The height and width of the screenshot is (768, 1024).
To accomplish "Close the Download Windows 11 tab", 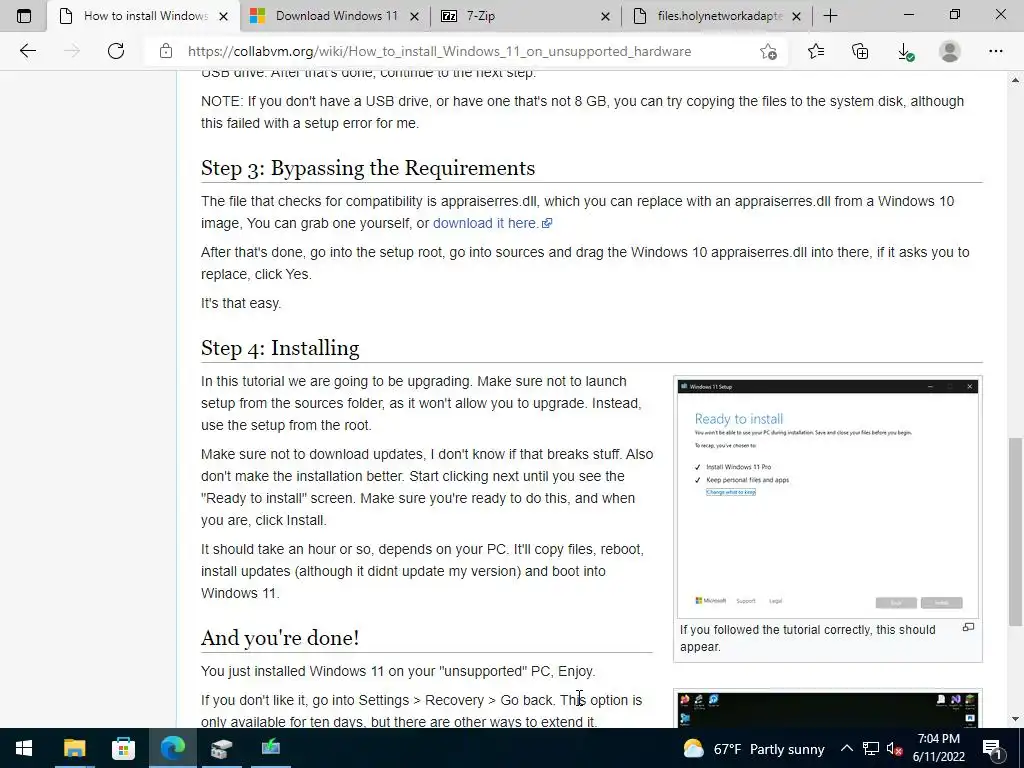I will tap(414, 16).
